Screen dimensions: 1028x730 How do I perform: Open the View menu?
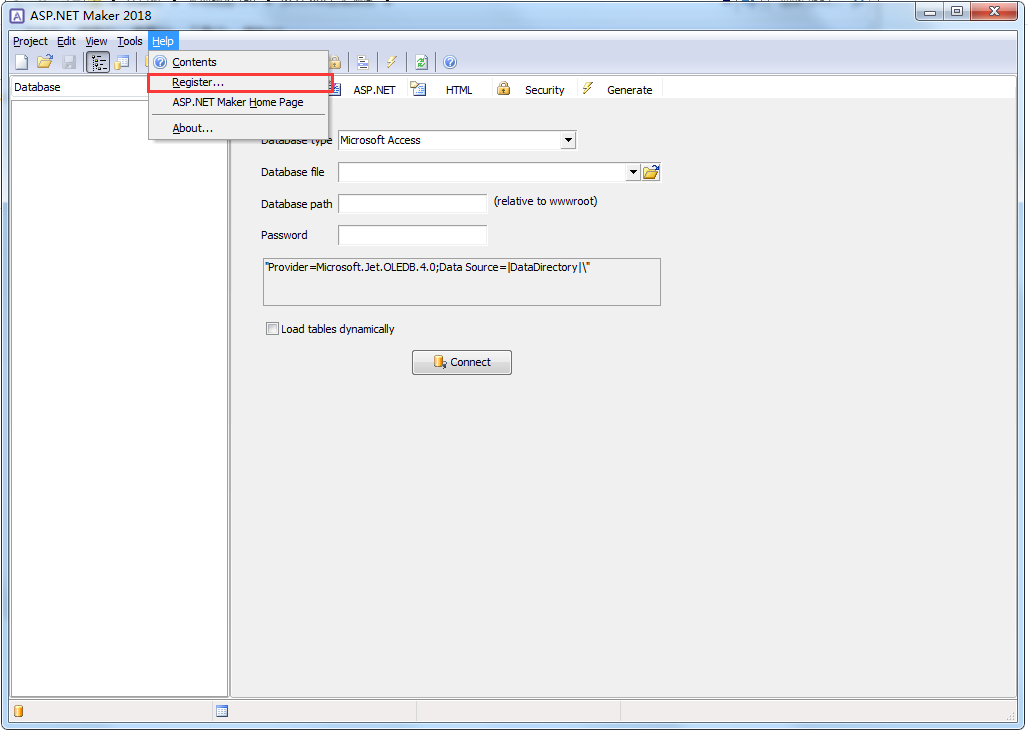96,41
